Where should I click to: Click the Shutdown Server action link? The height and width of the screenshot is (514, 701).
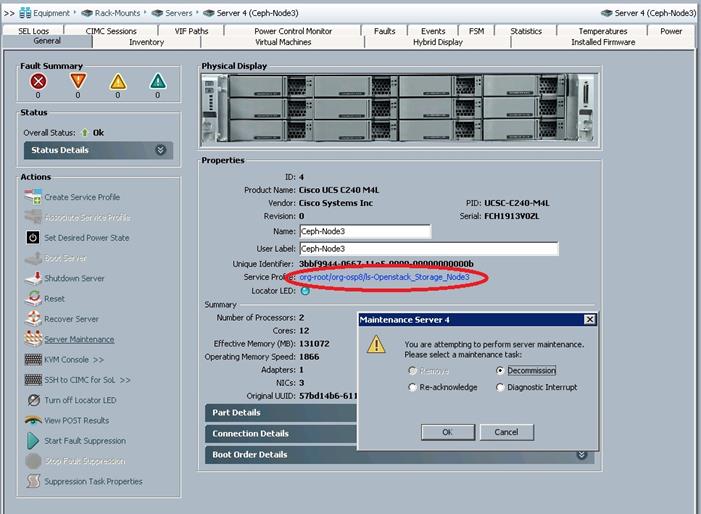pos(74,278)
